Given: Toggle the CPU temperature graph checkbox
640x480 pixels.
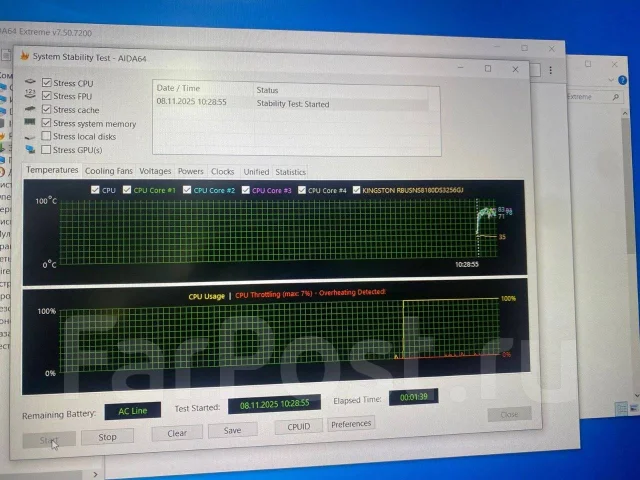Looking at the screenshot, I should 95,190.
